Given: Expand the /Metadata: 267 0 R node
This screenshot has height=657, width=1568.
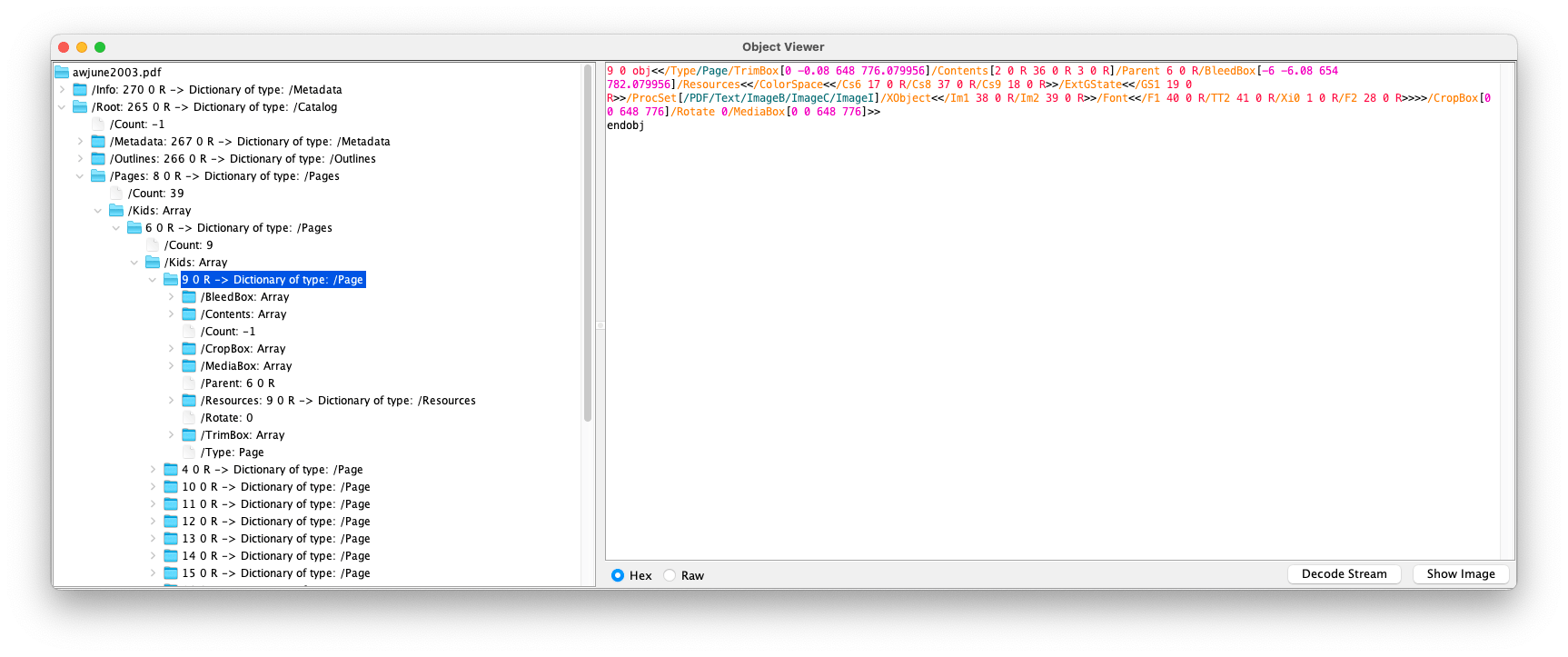Looking at the screenshot, I should click(80, 142).
